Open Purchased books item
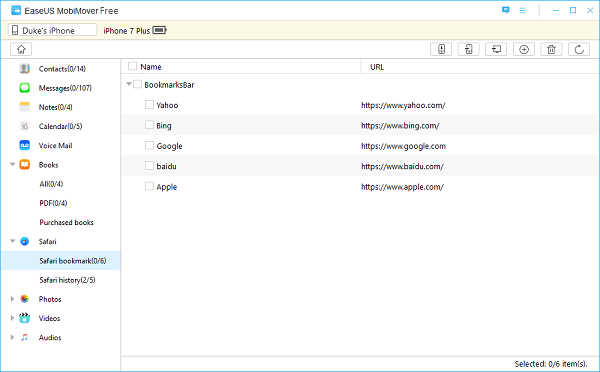The image size is (600, 372). [67, 222]
